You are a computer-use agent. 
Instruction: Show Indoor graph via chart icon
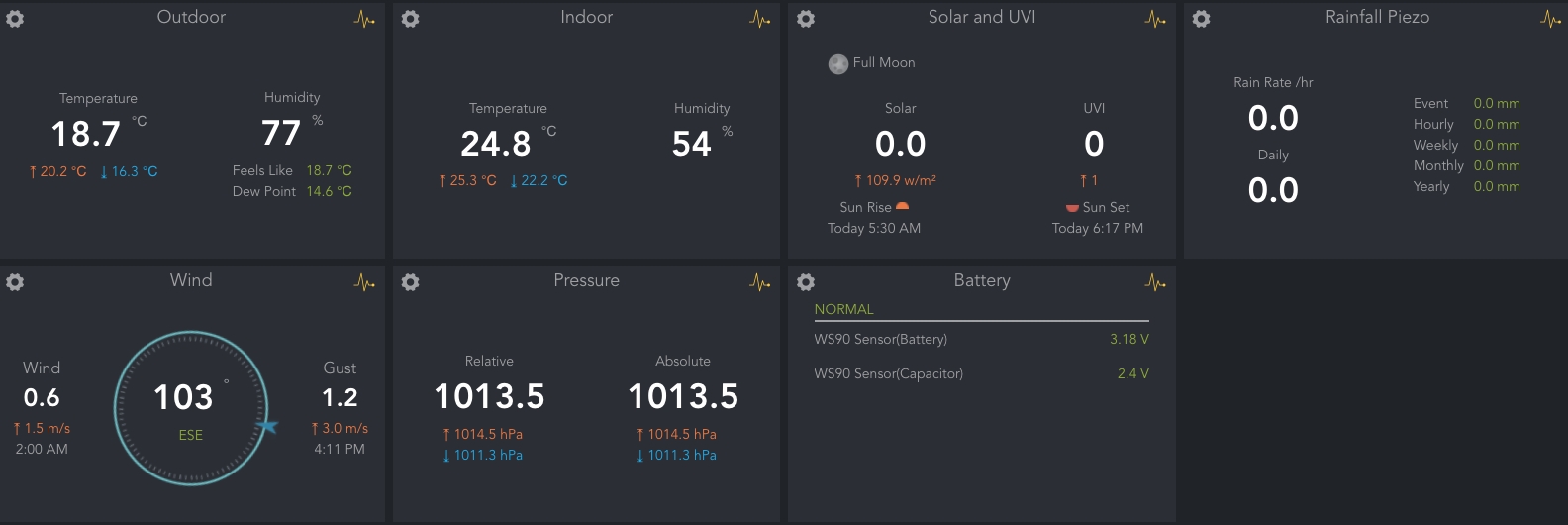pos(760,19)
